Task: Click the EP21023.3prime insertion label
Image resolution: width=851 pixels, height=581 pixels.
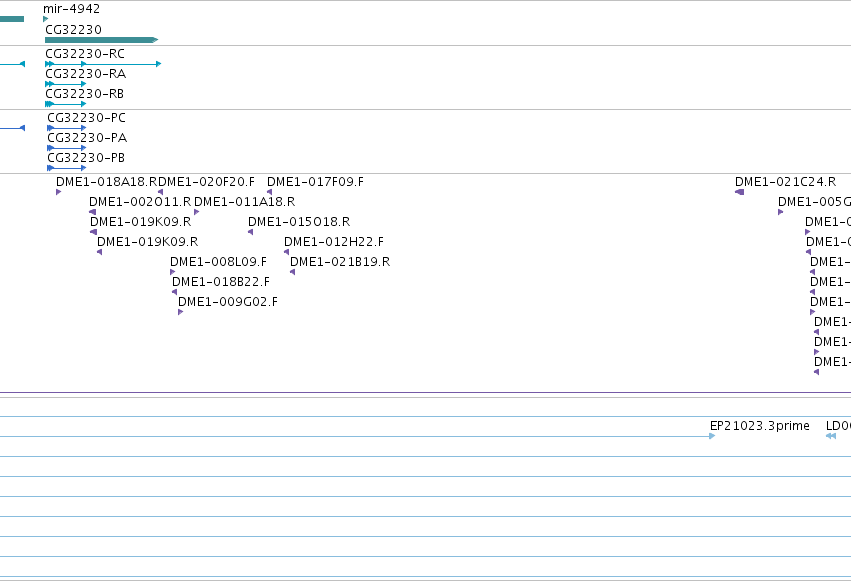Action: coord(760,426)
